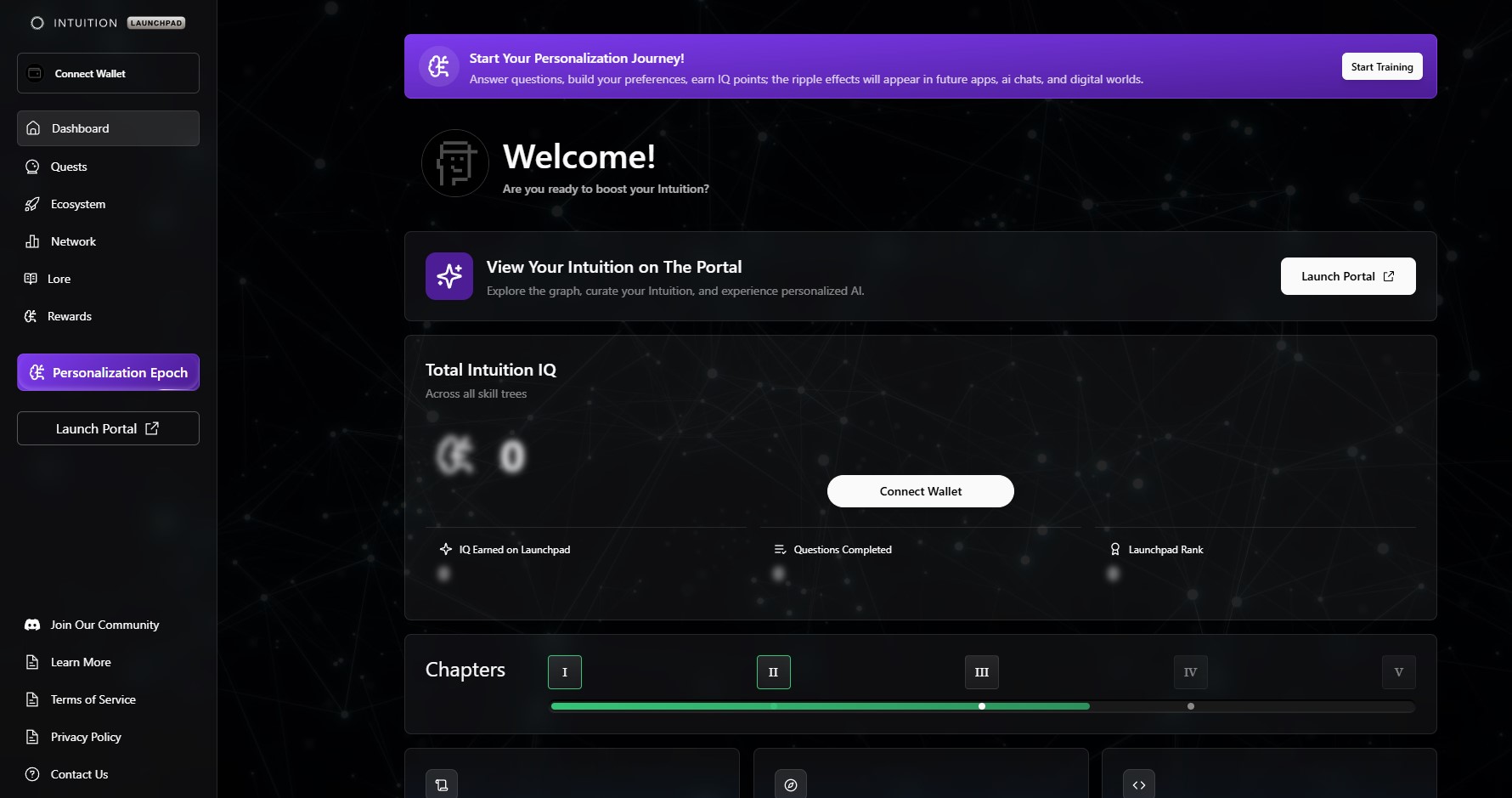Click the purple banner brain icon
The height and width of the screenshot is (798, 1512).
[439, 66]
